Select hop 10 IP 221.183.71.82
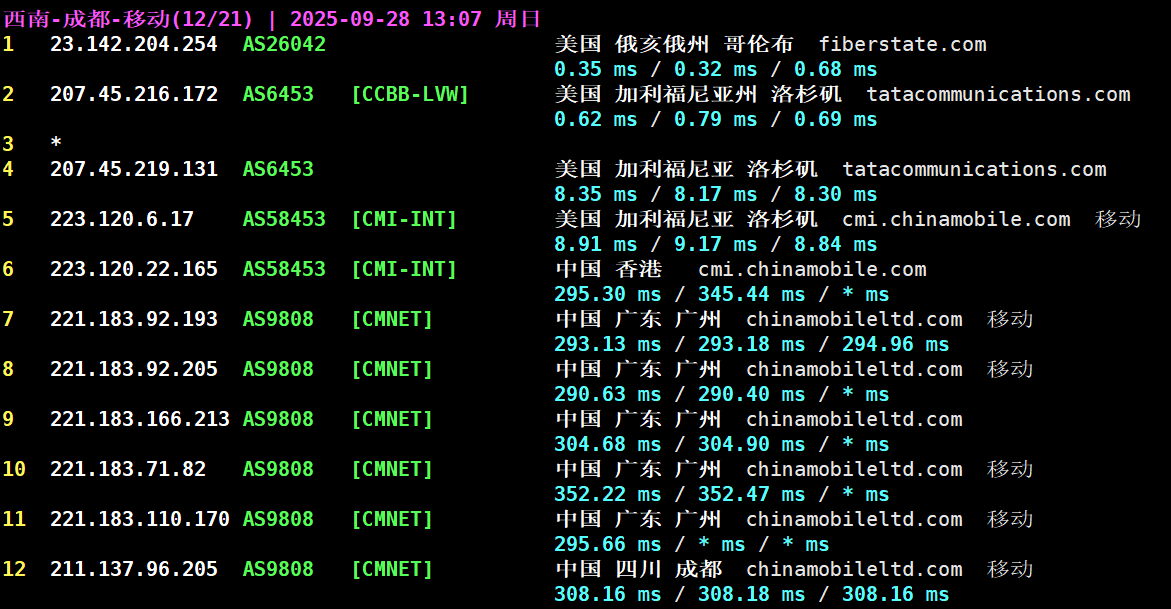The width and height of the screenshot is (1171, 609). coord(128,469)
